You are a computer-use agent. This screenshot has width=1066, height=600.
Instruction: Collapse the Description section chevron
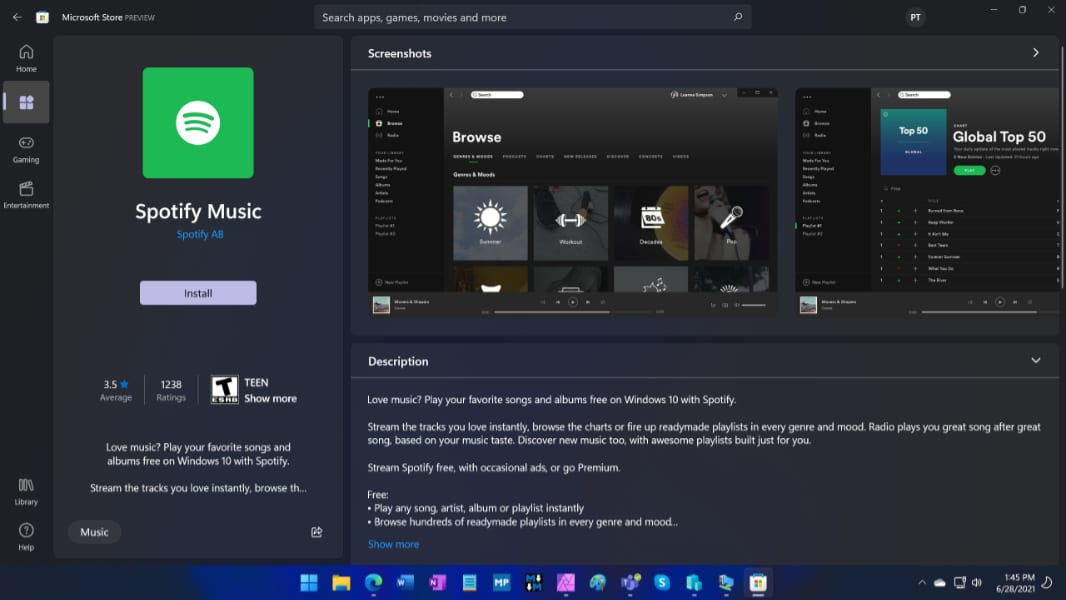1036,361
